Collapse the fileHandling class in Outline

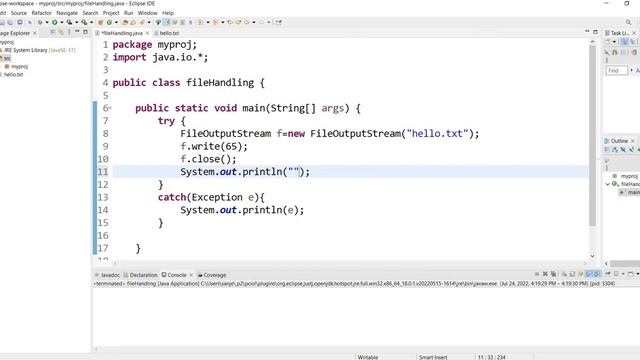[608, 184]
